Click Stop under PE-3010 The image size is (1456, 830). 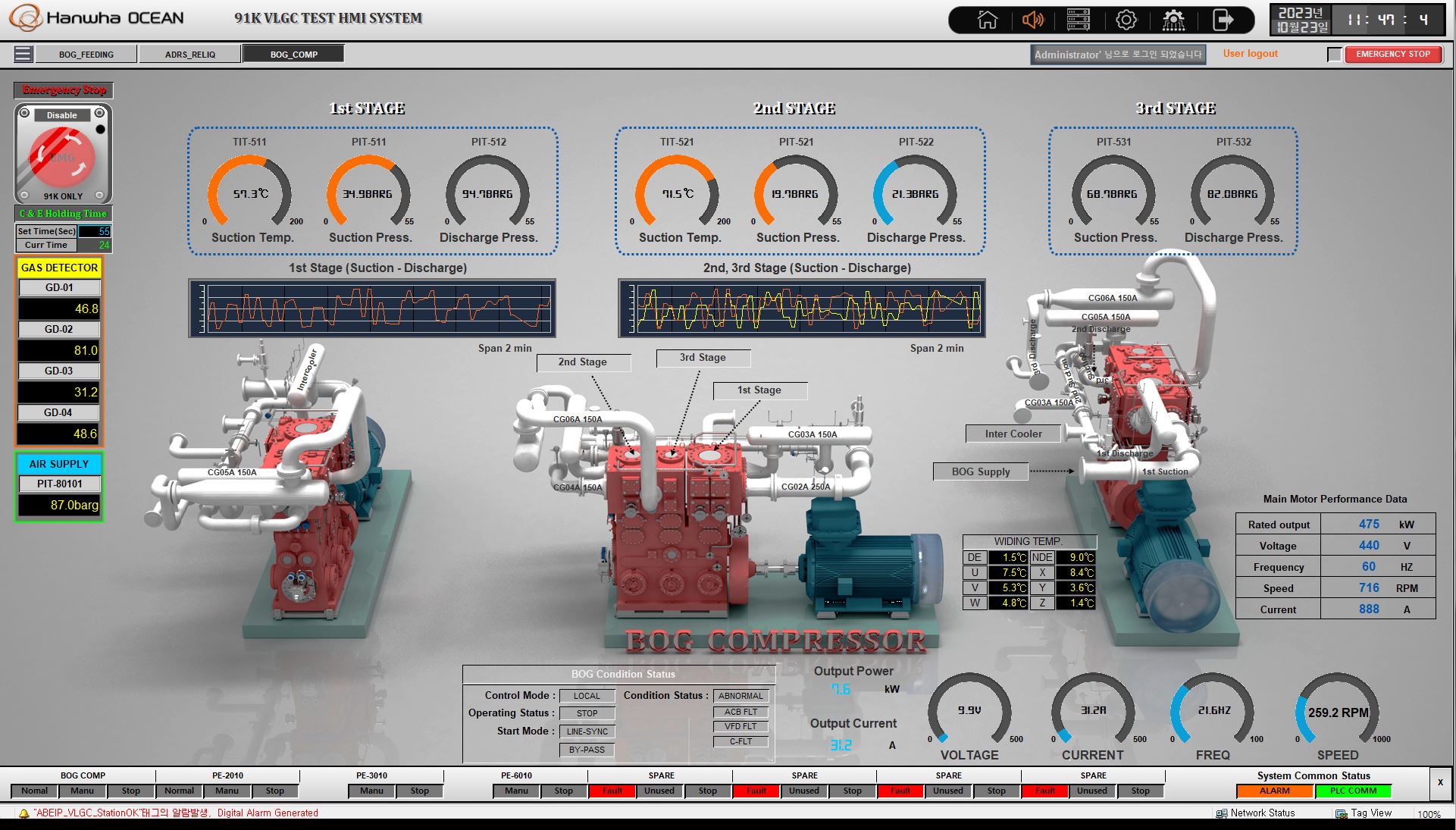pos(420,791)
